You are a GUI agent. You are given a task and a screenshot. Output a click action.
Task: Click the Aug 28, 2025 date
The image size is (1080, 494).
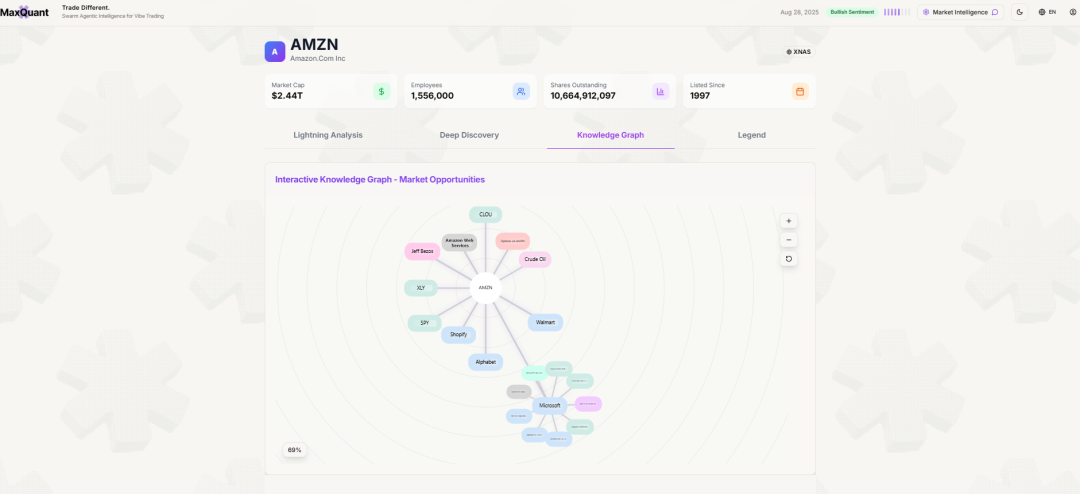[x=800, y=12]
